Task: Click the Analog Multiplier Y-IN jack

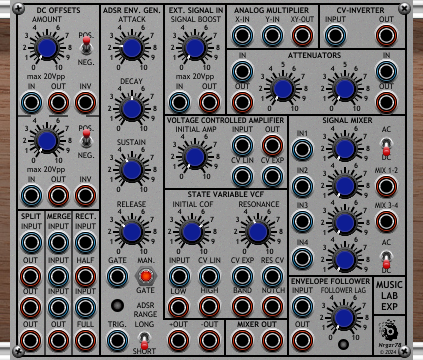Action: (x=272, y=35)
